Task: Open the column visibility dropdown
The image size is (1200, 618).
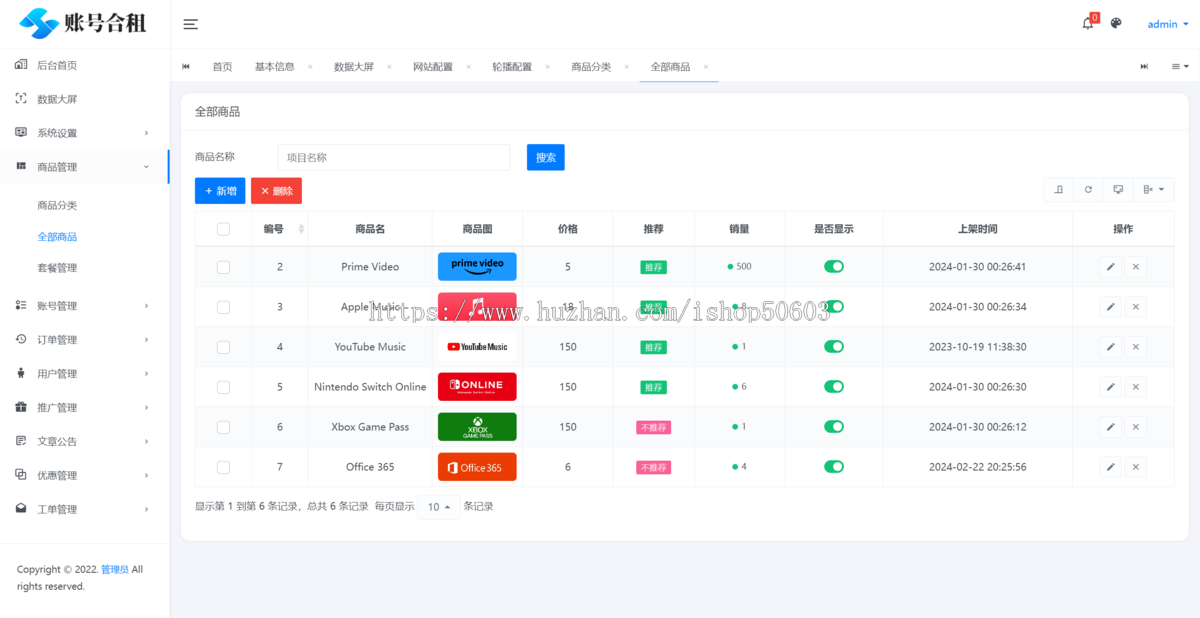Action: 1154,189
